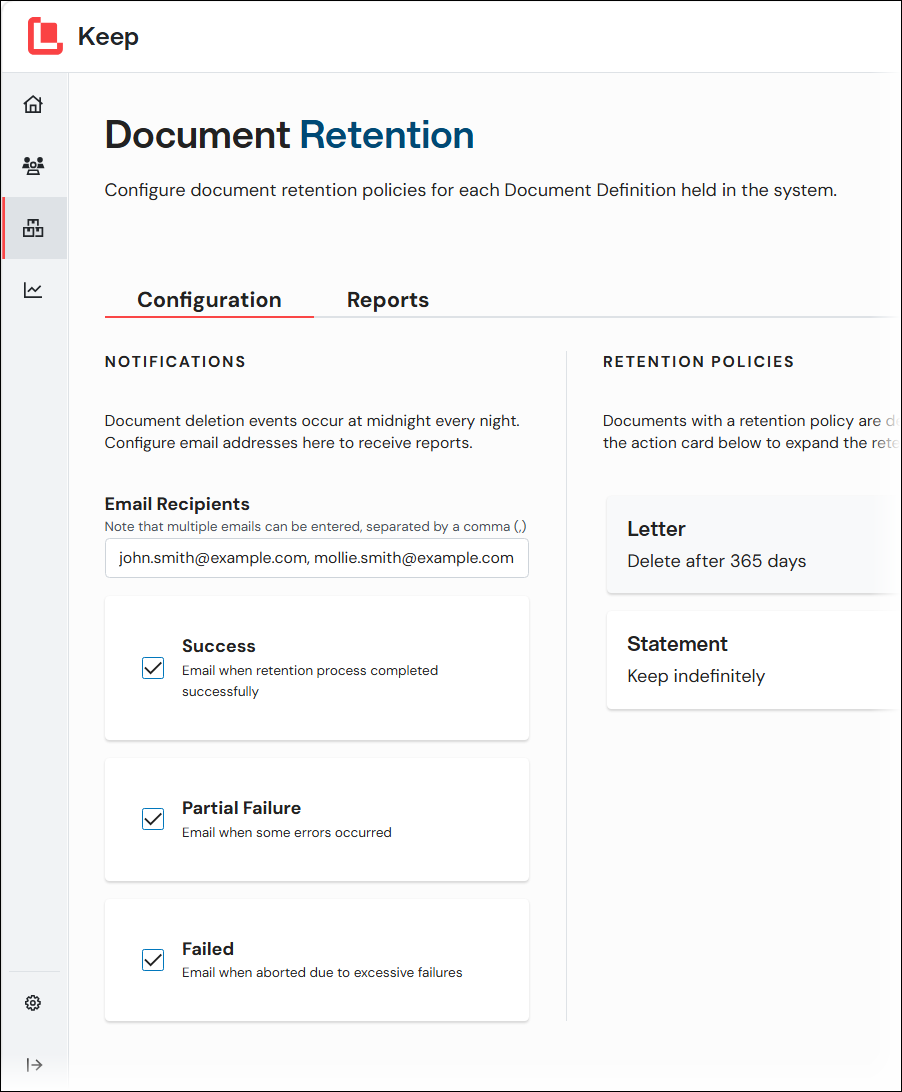Click 'Keep indefinitely' text
This screenshot has height=1092, width=902.
click(696, 676)
